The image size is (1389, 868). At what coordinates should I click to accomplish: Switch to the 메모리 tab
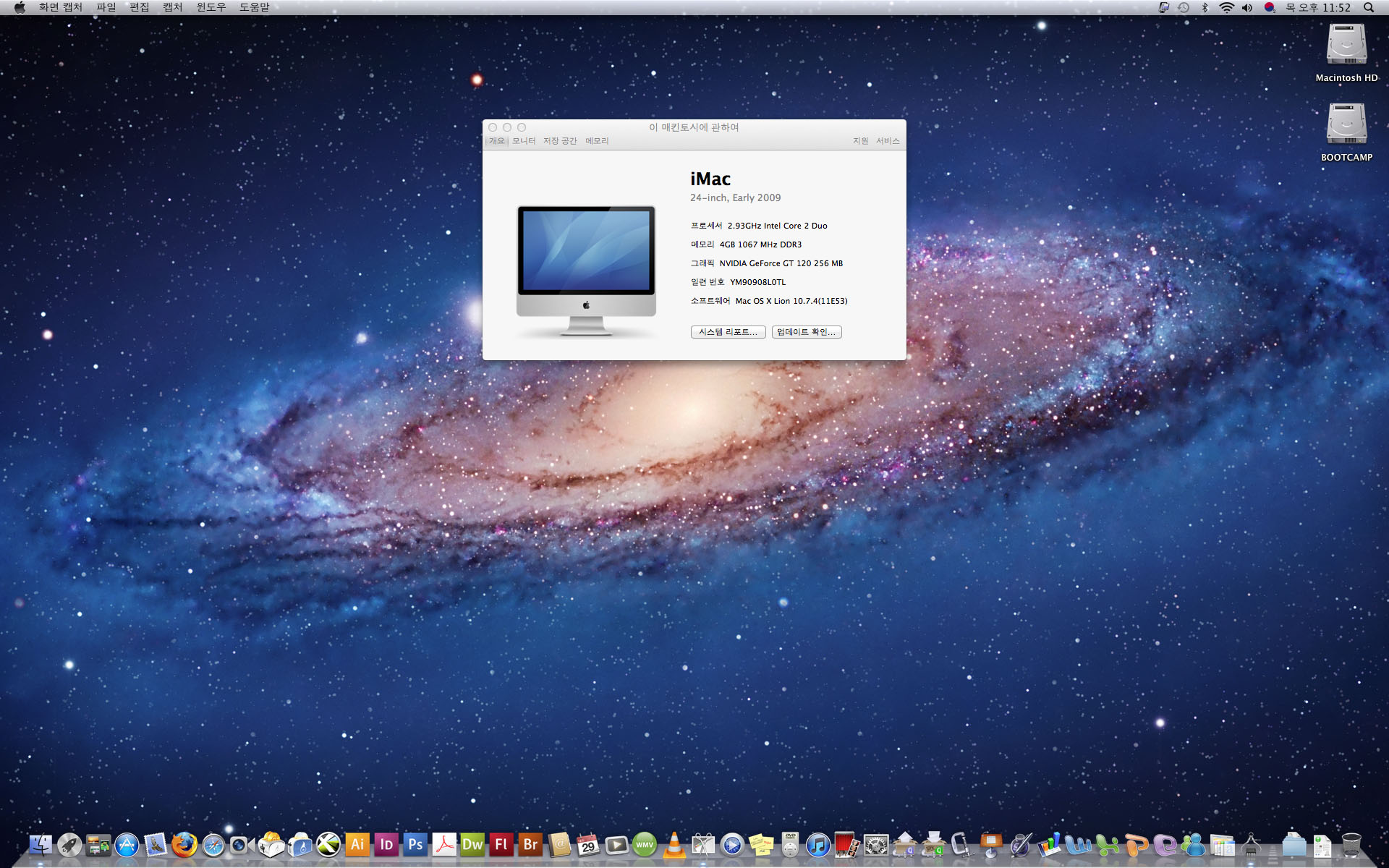pyautogui.click(x=597, y=141)
